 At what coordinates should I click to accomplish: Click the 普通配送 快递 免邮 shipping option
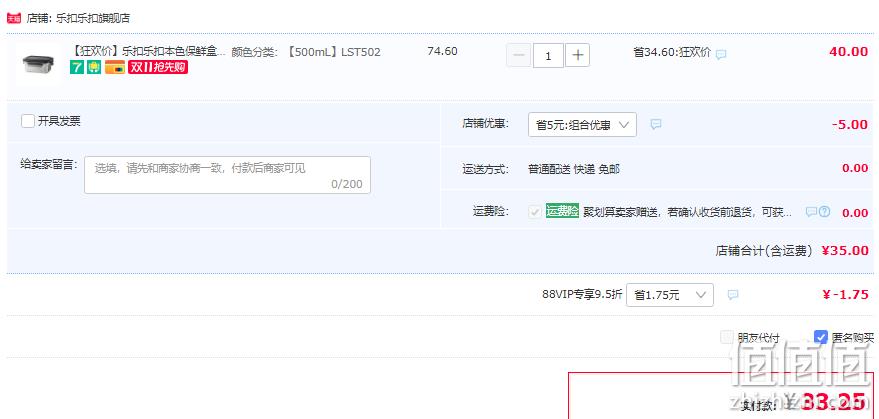(x=573, y=169)
